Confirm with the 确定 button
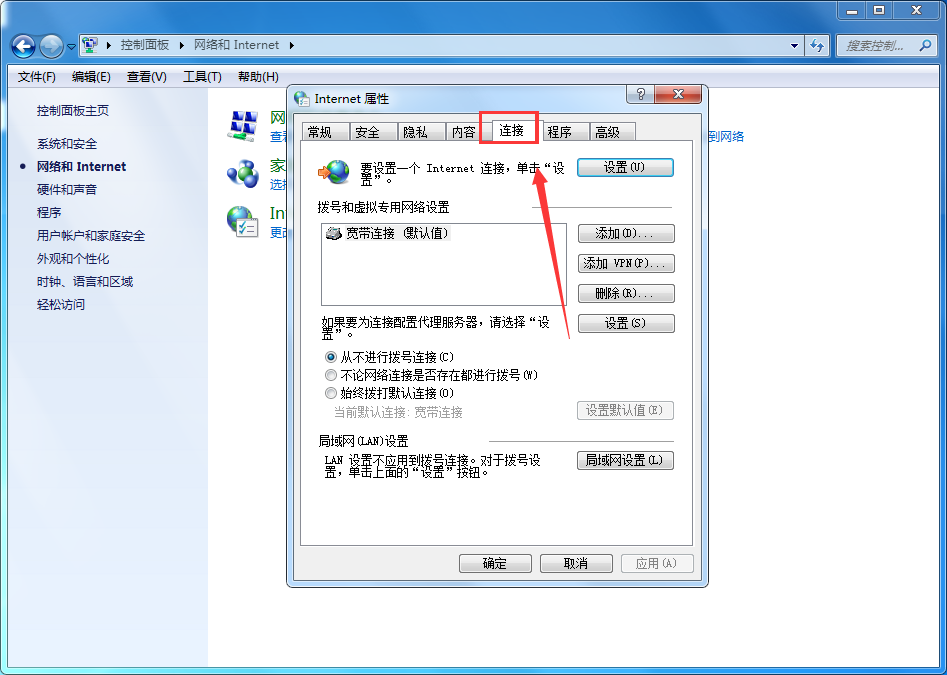This screenshot has height=675, width=947. pos(495,563)
